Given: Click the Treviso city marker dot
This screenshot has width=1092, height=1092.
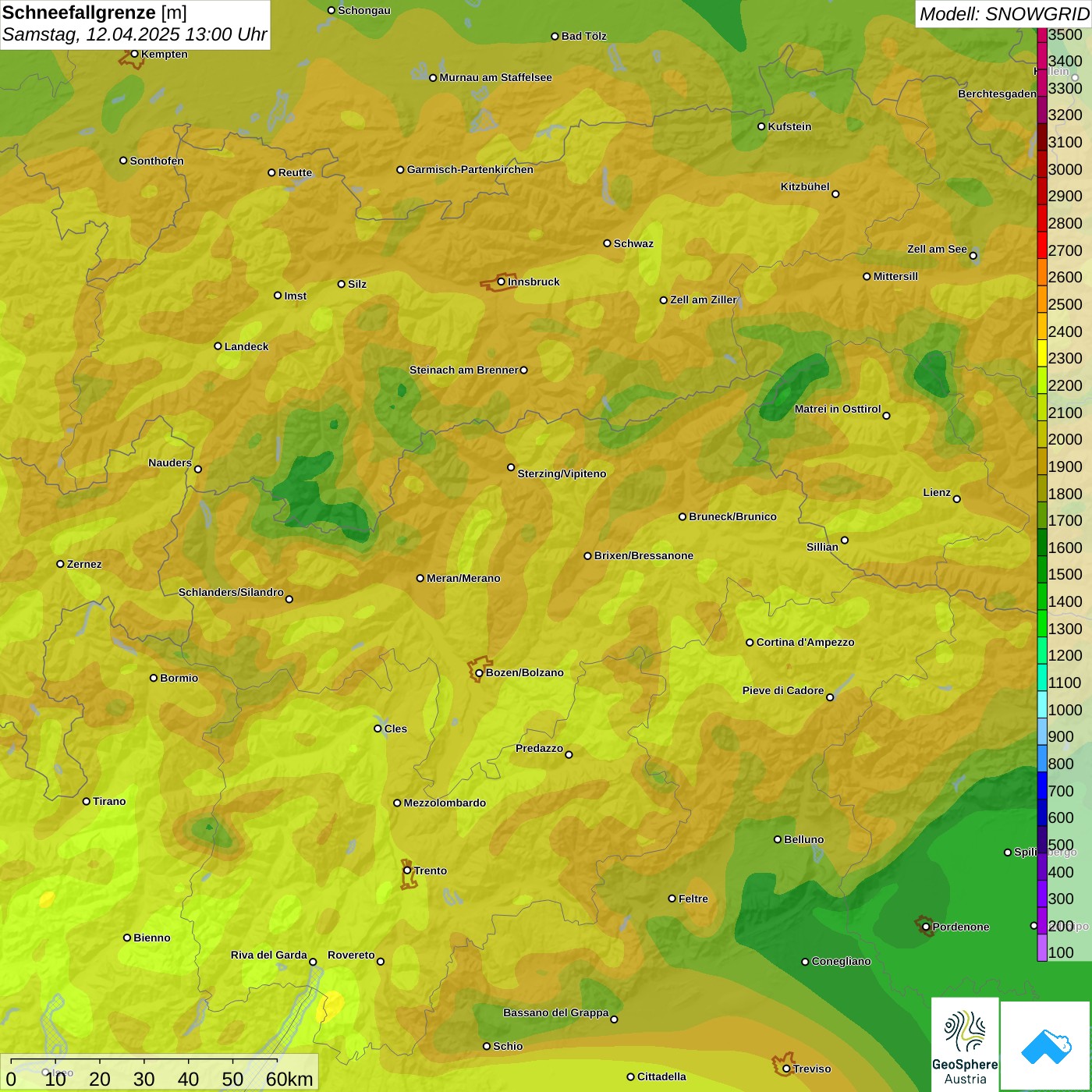Looking at the screenshot, I should pyautogui.click(x=786, y=1069).
